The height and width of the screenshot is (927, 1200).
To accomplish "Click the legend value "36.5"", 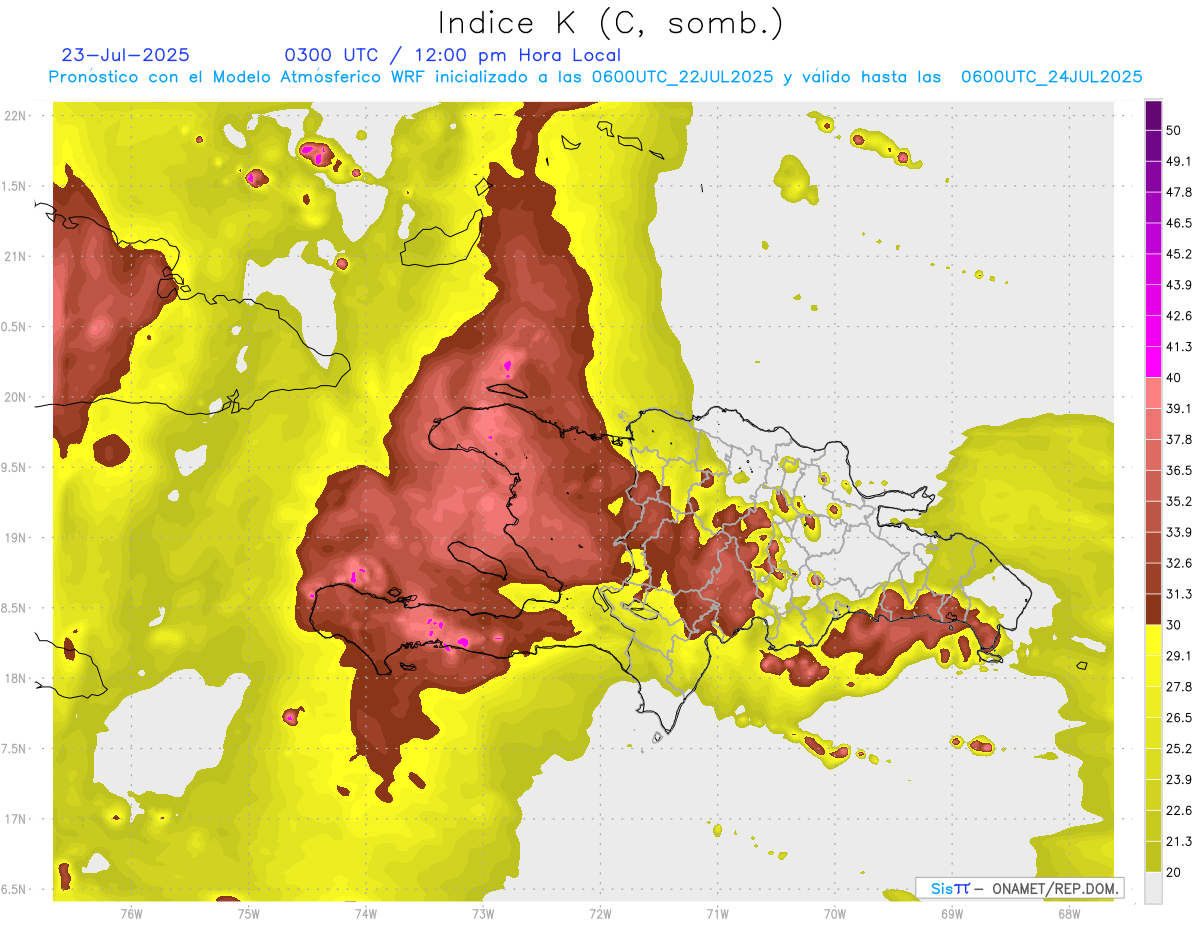I will pos(1179,470).
